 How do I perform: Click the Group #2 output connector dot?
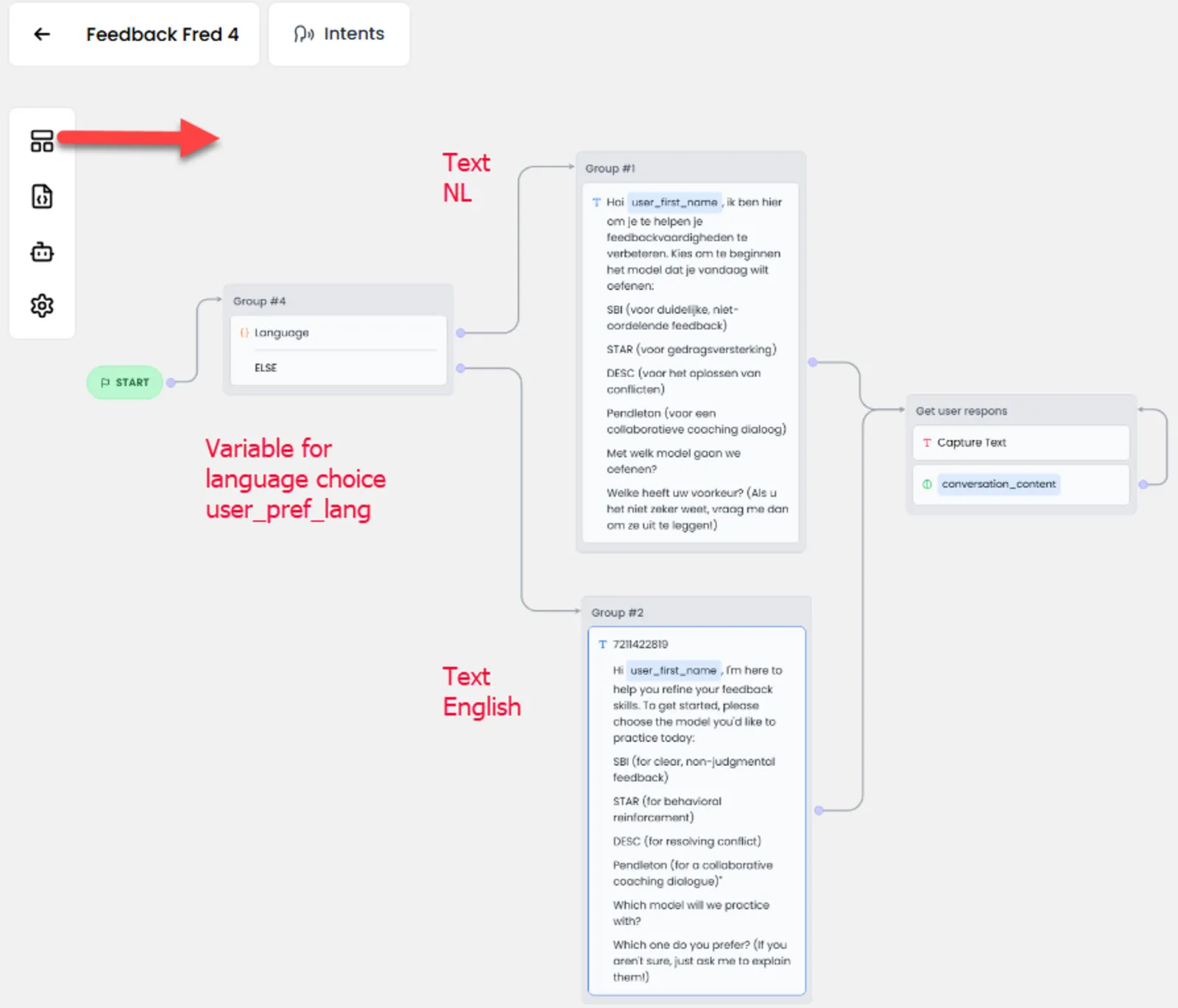tap(819, 811)
